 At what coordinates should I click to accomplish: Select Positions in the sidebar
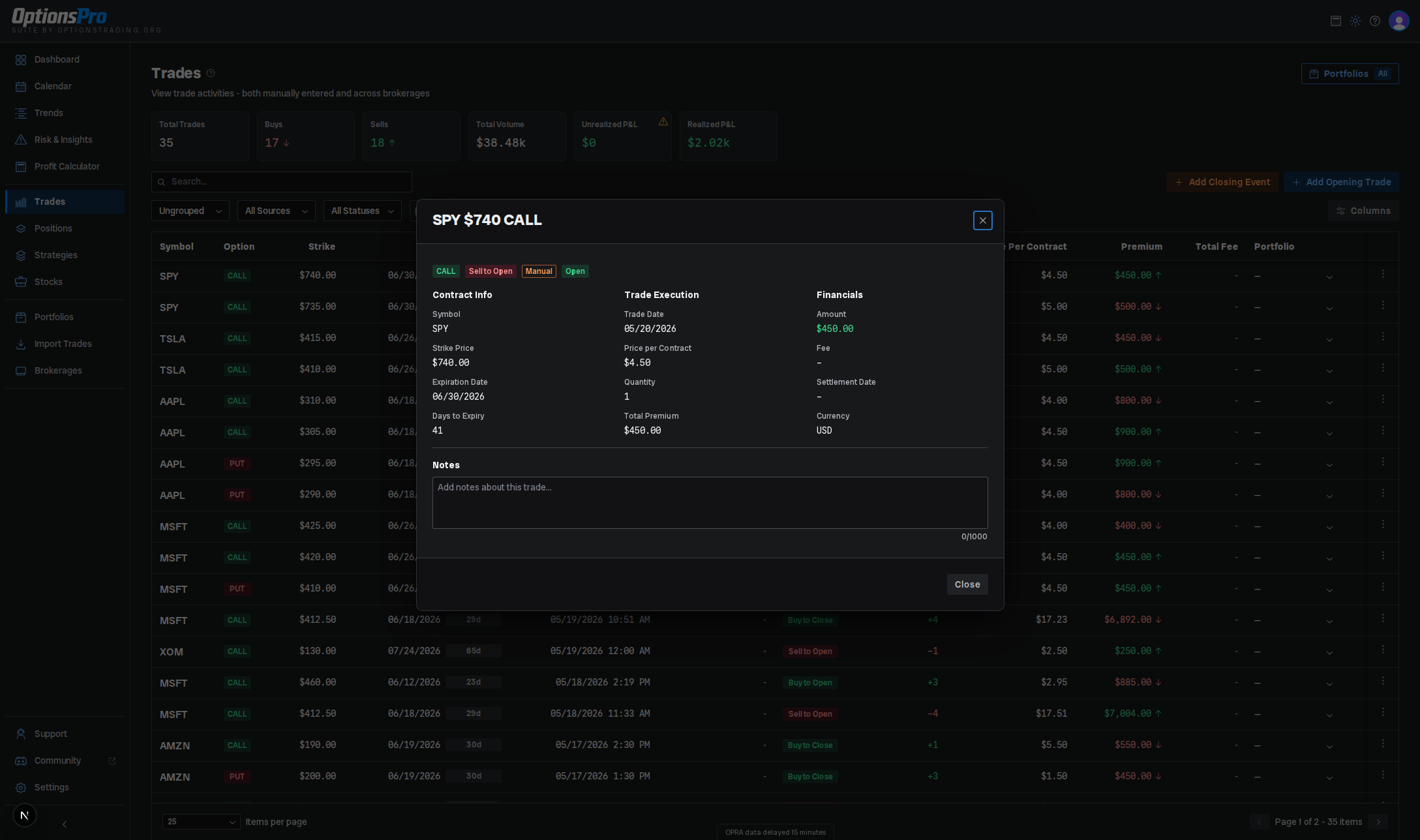point(65,228)
